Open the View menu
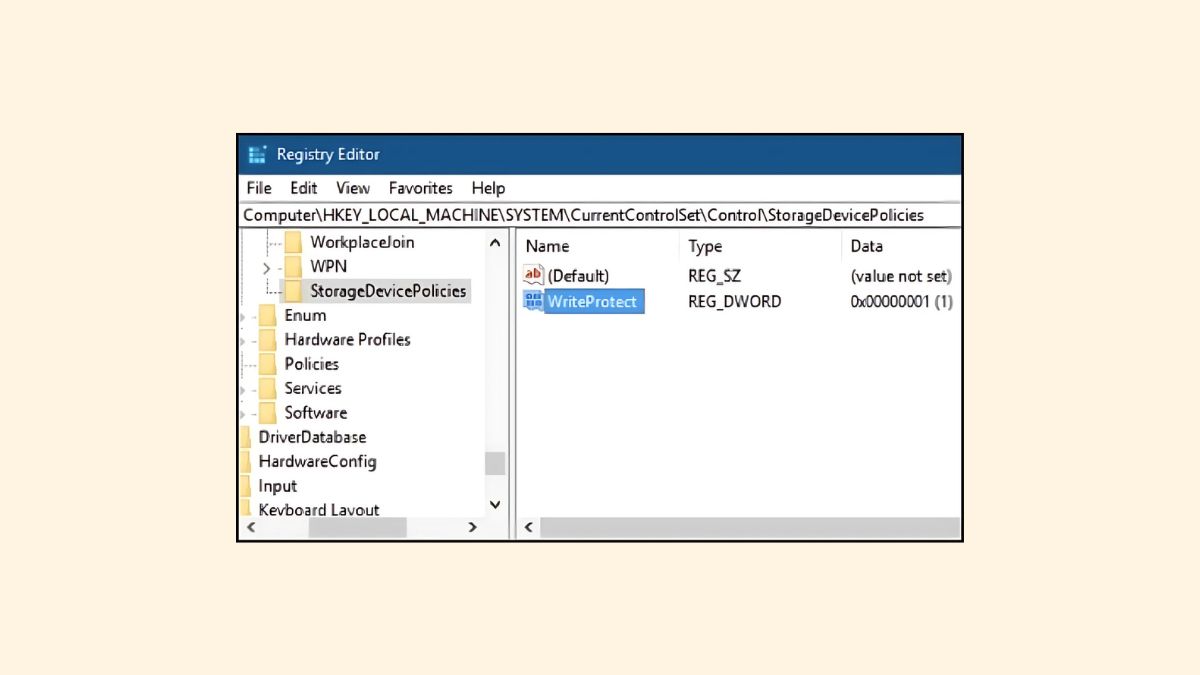Image resolution: width=1200 pixels, height=675 pixels. pos(352,188)
